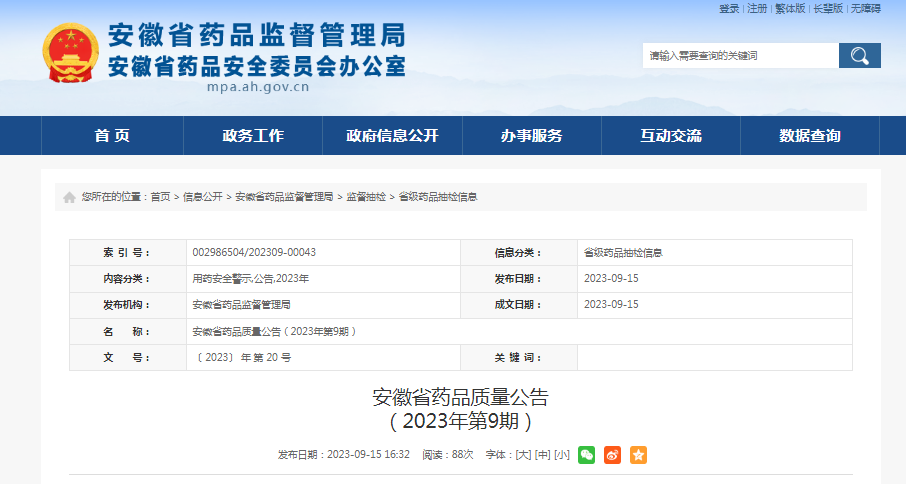The width and height of the screenshot is (906, 484).
Task: Click the keyword search input field
Action: pyautogui.click(x=740, y=56)
